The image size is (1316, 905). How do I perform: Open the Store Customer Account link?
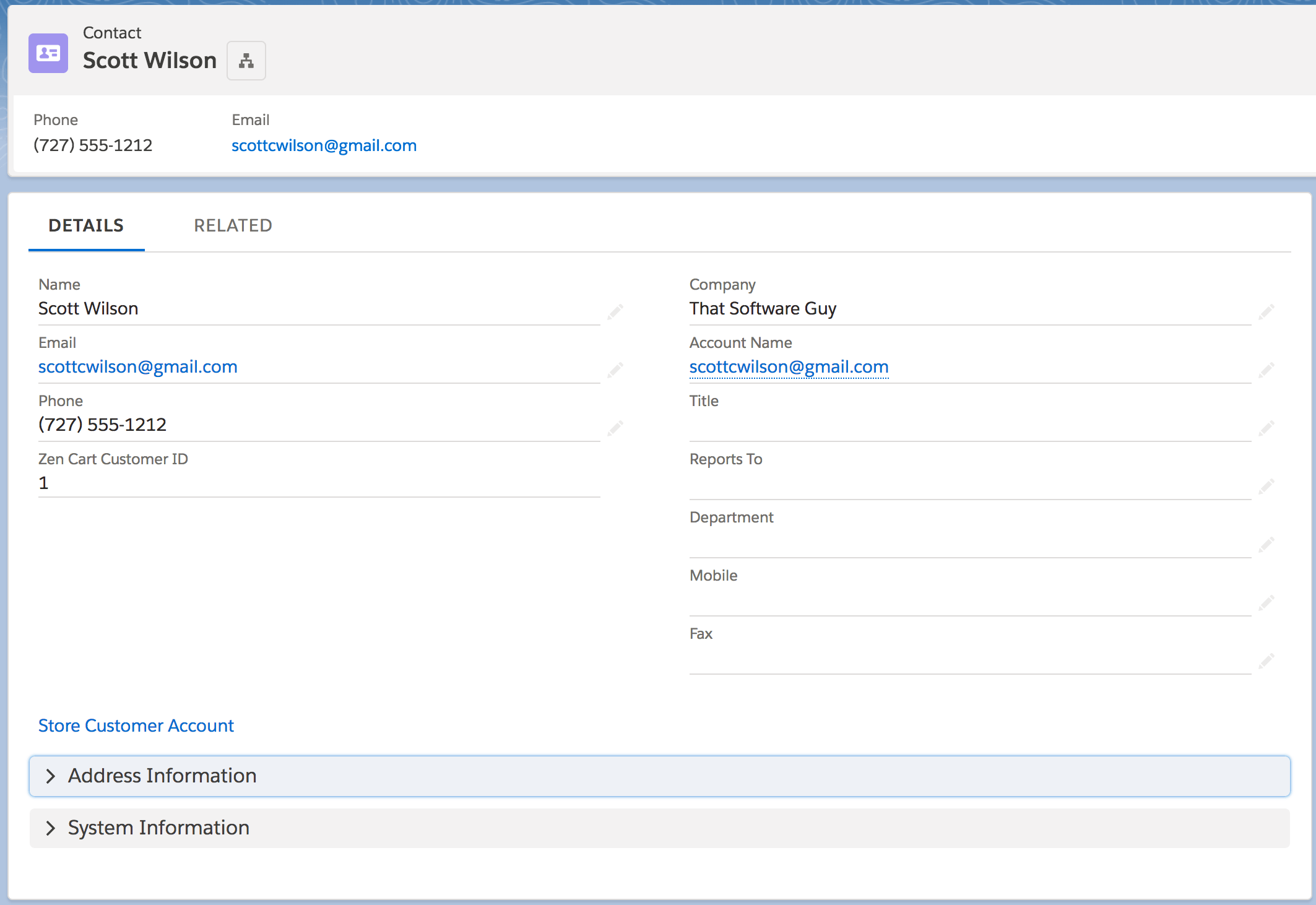click(x=136, y=725)
